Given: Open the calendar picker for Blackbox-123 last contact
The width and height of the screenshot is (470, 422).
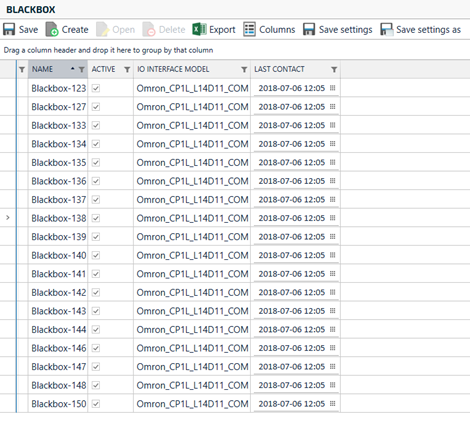Looking at the screenshot, I should tap(332, 88).
